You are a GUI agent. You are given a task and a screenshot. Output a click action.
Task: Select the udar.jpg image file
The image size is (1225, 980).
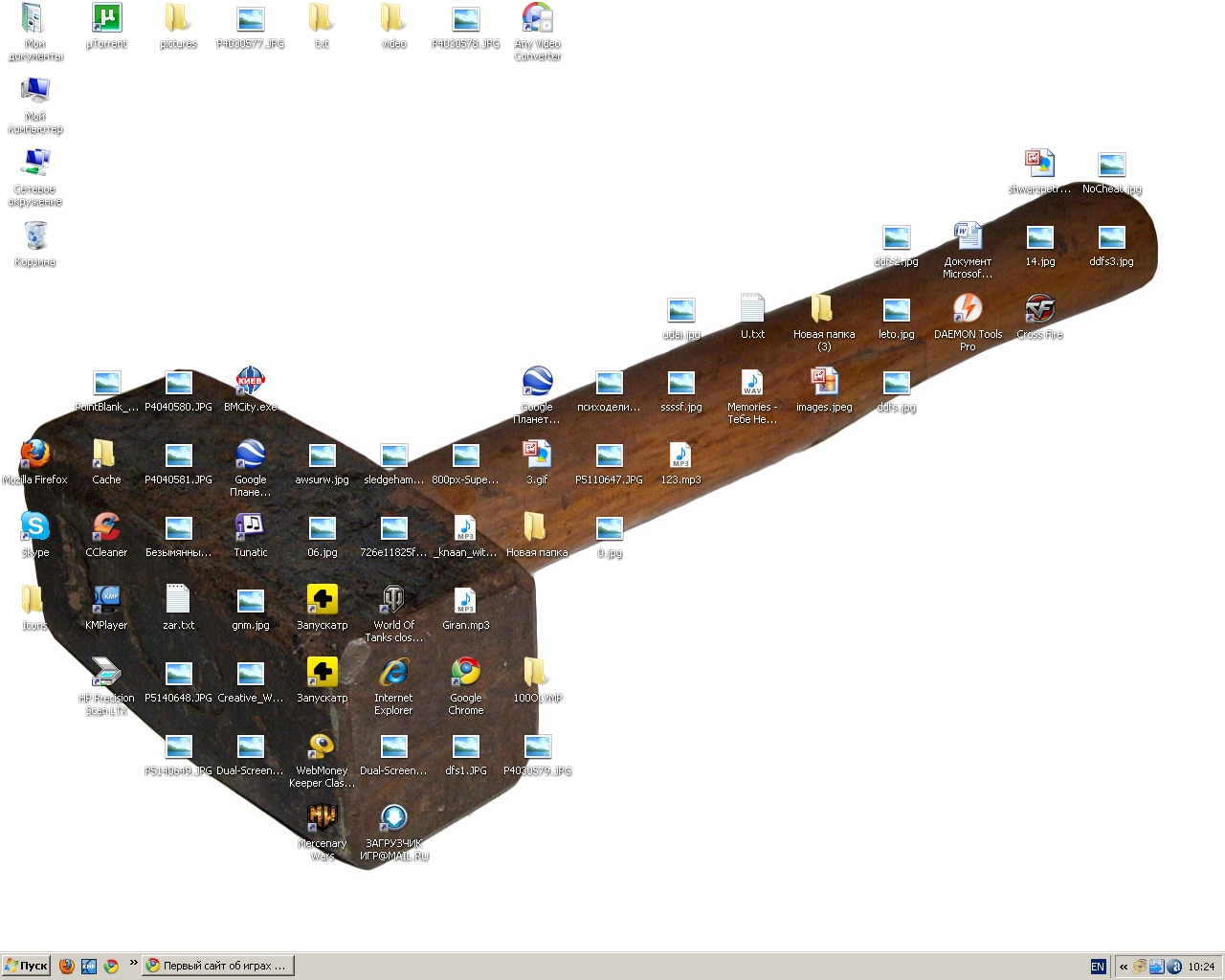680,317
